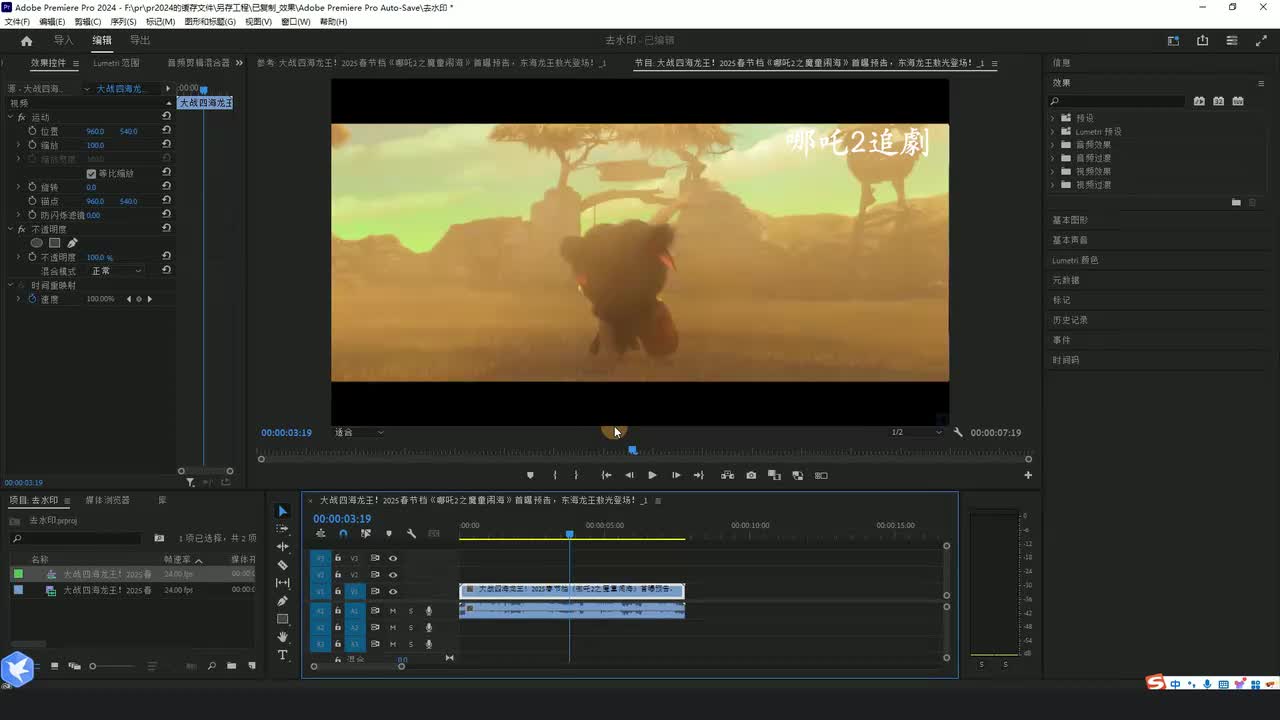1280x720 pixels.
Task: Click the Add Marker icon in Program Monitor
Action: click(x=530, y=476)
